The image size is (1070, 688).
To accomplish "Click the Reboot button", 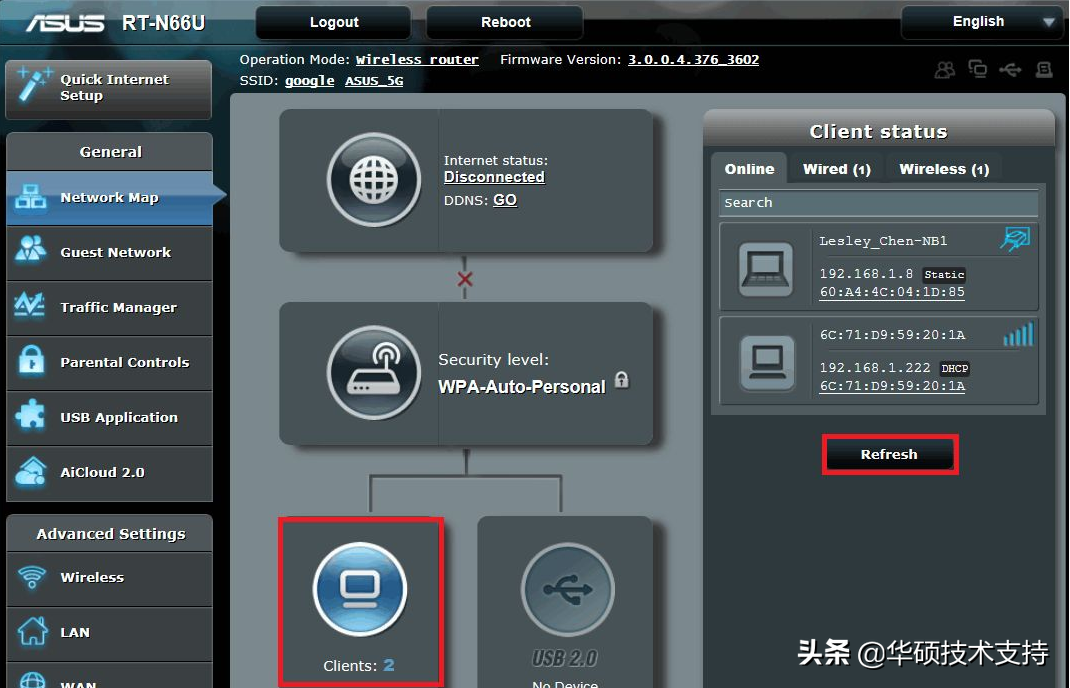I will [x=505, y=23].
